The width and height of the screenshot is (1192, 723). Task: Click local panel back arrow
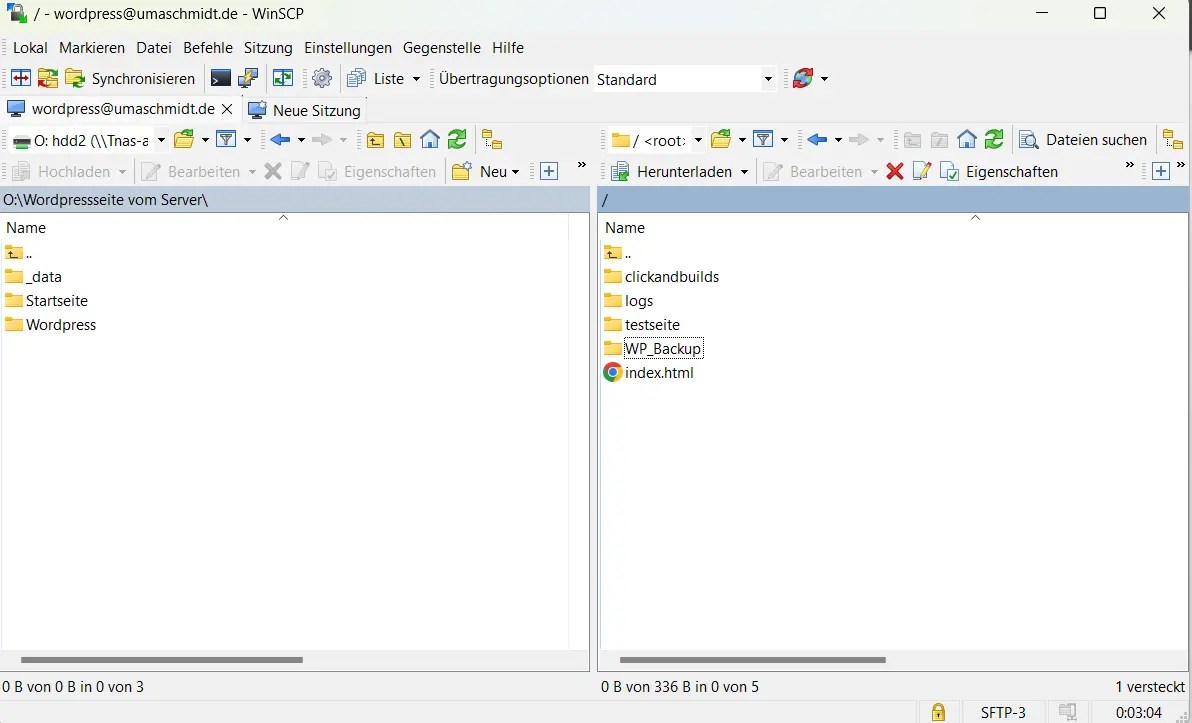pyautogui.click(x=281, y=140)
